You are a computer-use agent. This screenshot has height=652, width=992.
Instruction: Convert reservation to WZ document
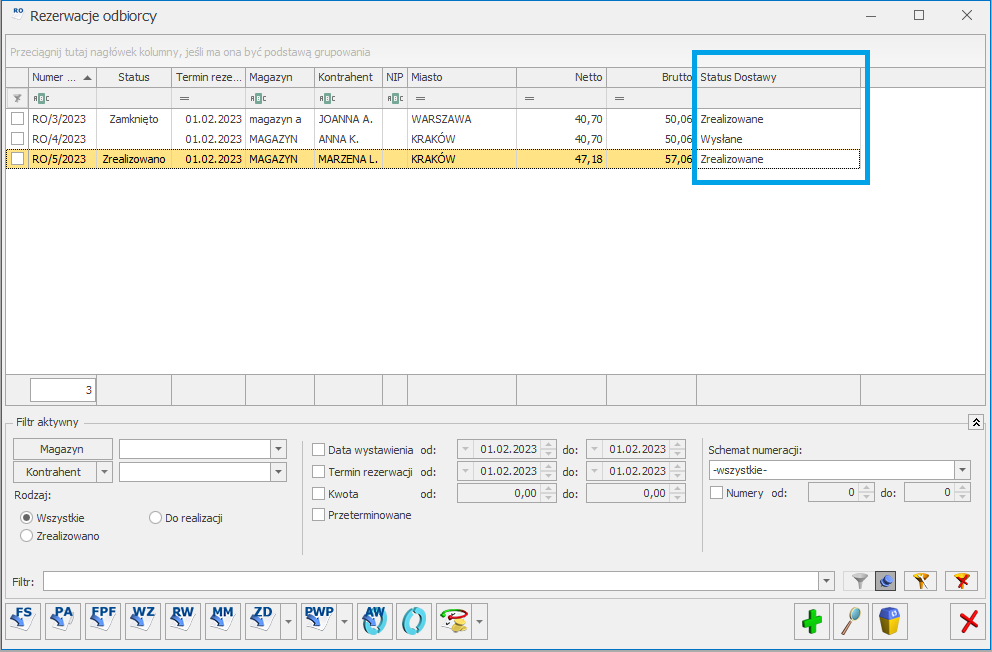click(x=143, y=621)
